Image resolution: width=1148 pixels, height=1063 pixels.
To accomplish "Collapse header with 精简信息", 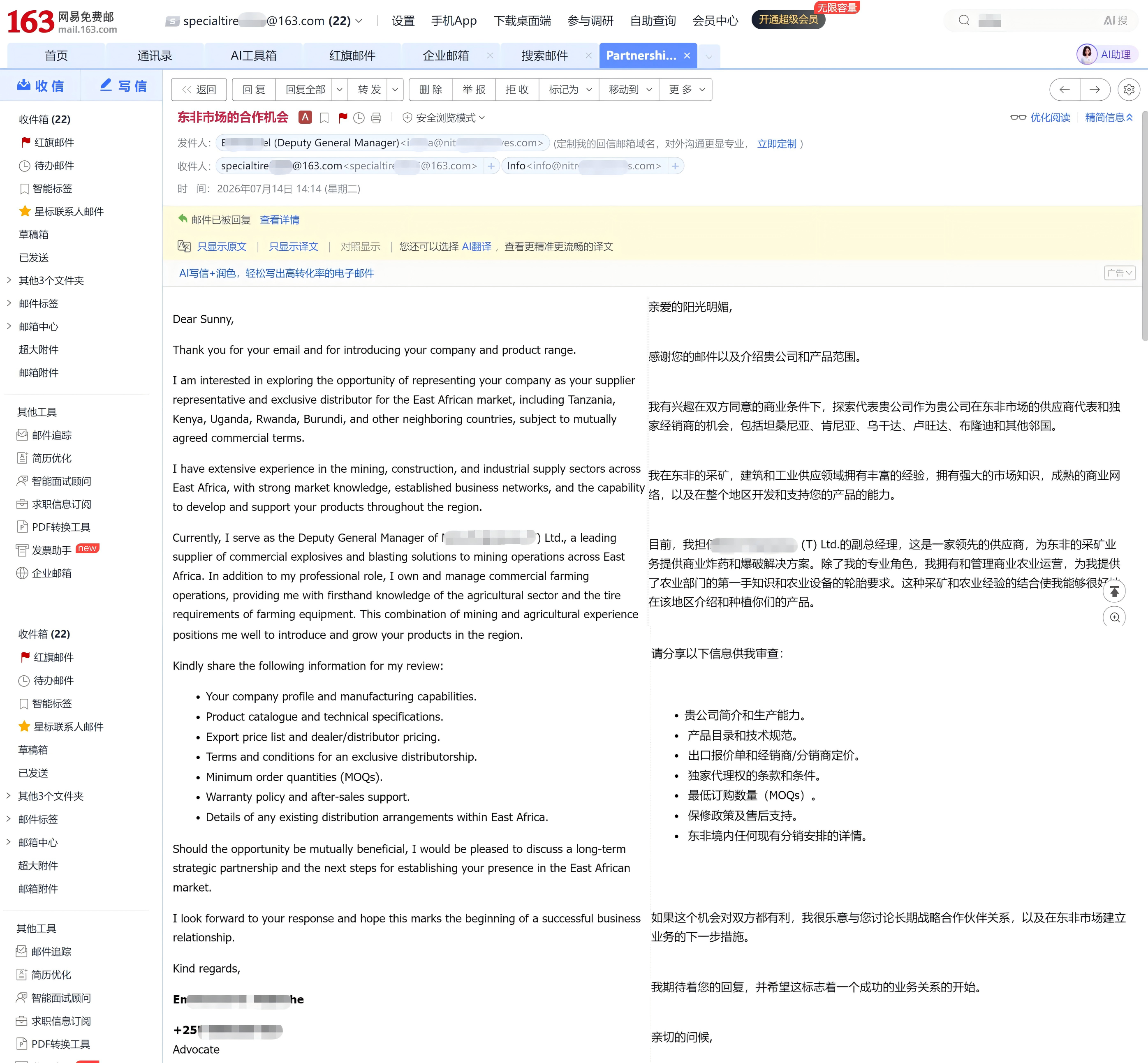I will click(x=1109, y=117).
